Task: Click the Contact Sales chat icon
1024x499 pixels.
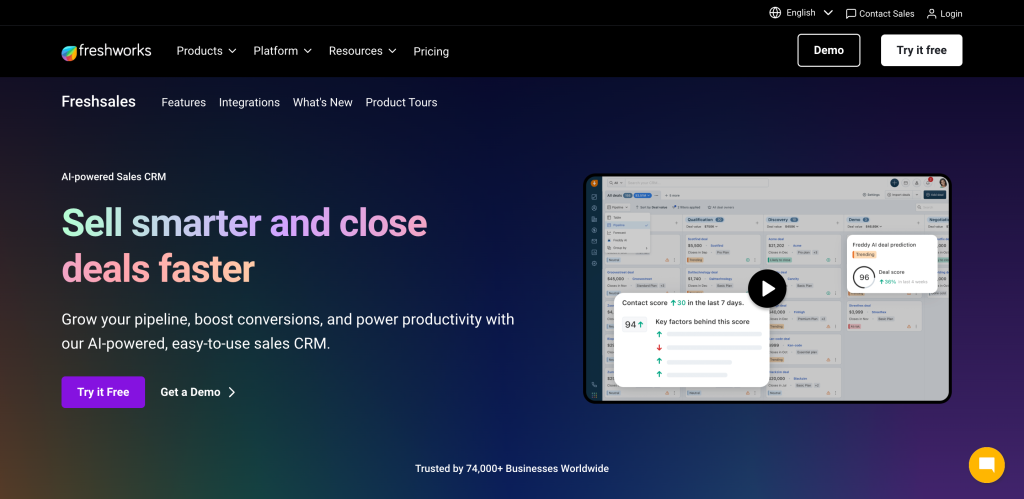Action: [850, 14]
